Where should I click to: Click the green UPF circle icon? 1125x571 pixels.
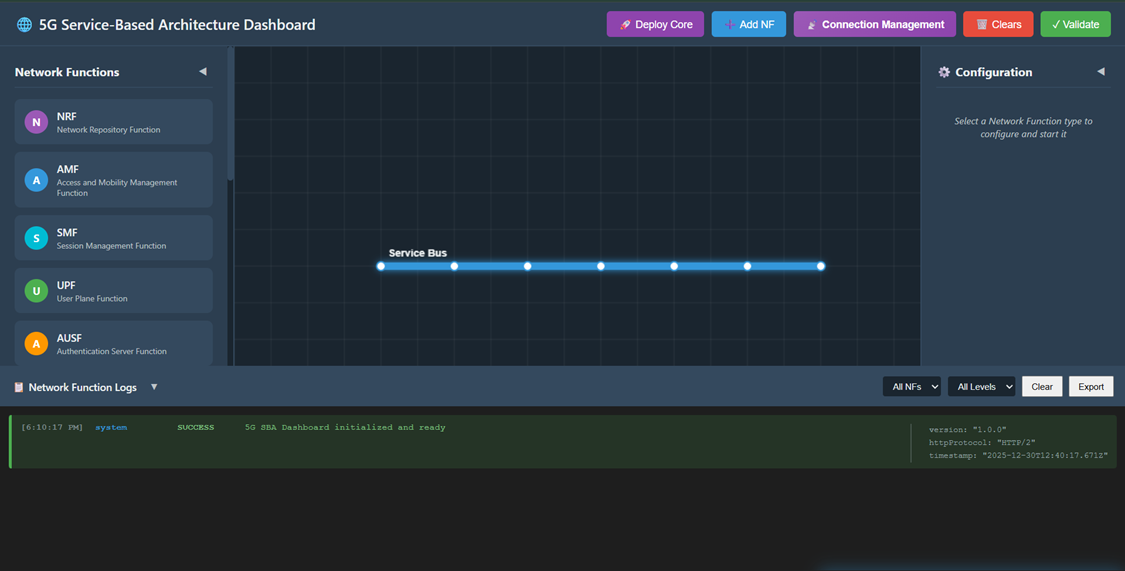tap(37, 291)
